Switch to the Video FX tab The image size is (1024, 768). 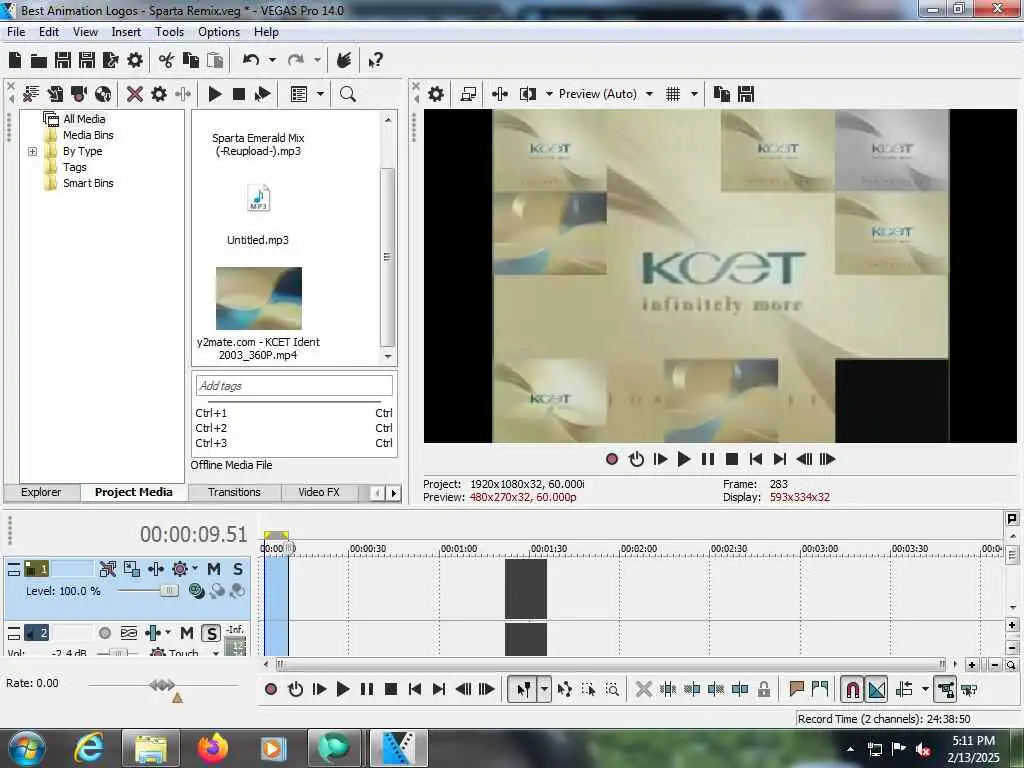(319, 492)
